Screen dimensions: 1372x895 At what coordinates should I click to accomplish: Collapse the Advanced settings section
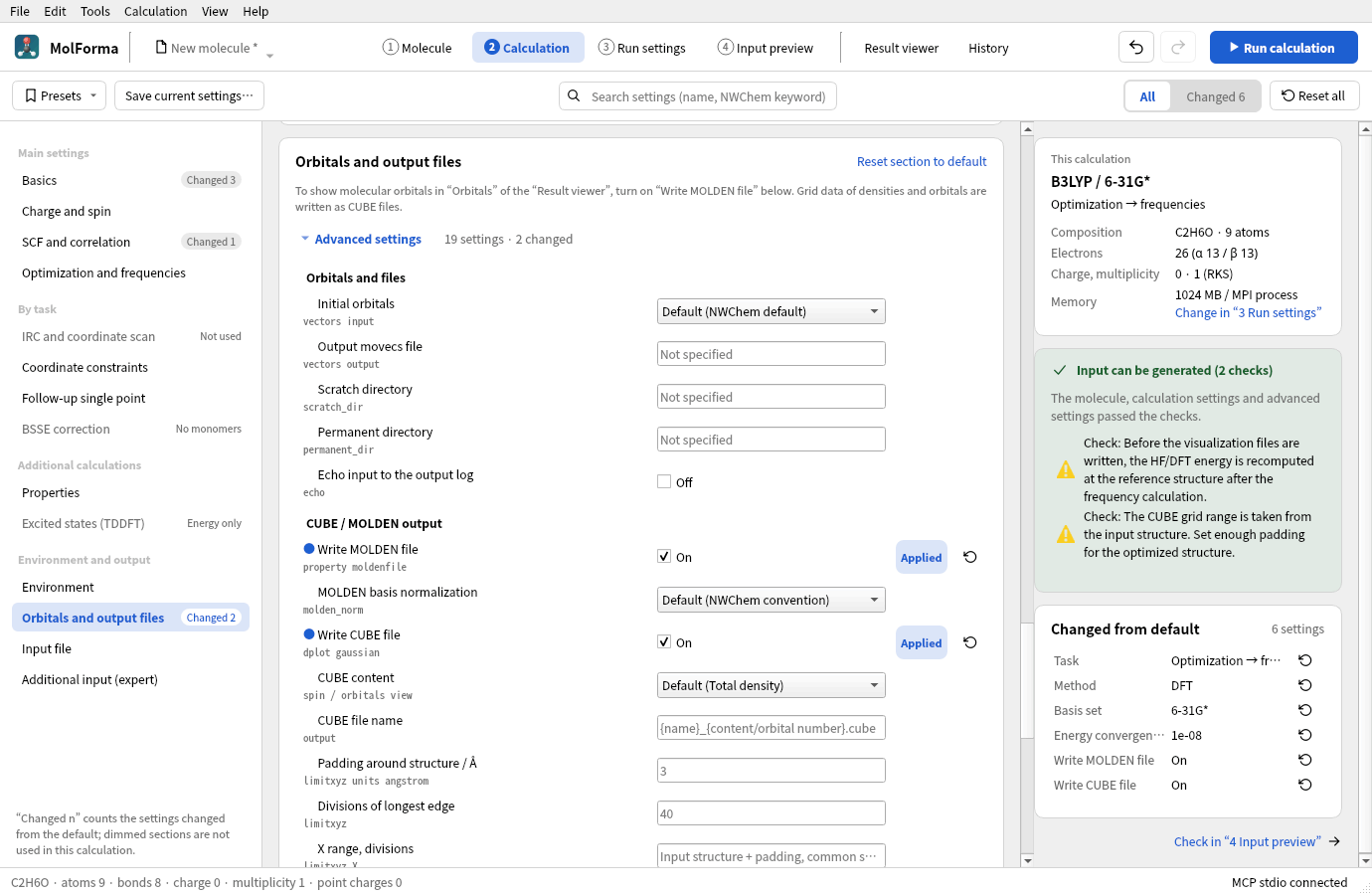pos(362,239)
